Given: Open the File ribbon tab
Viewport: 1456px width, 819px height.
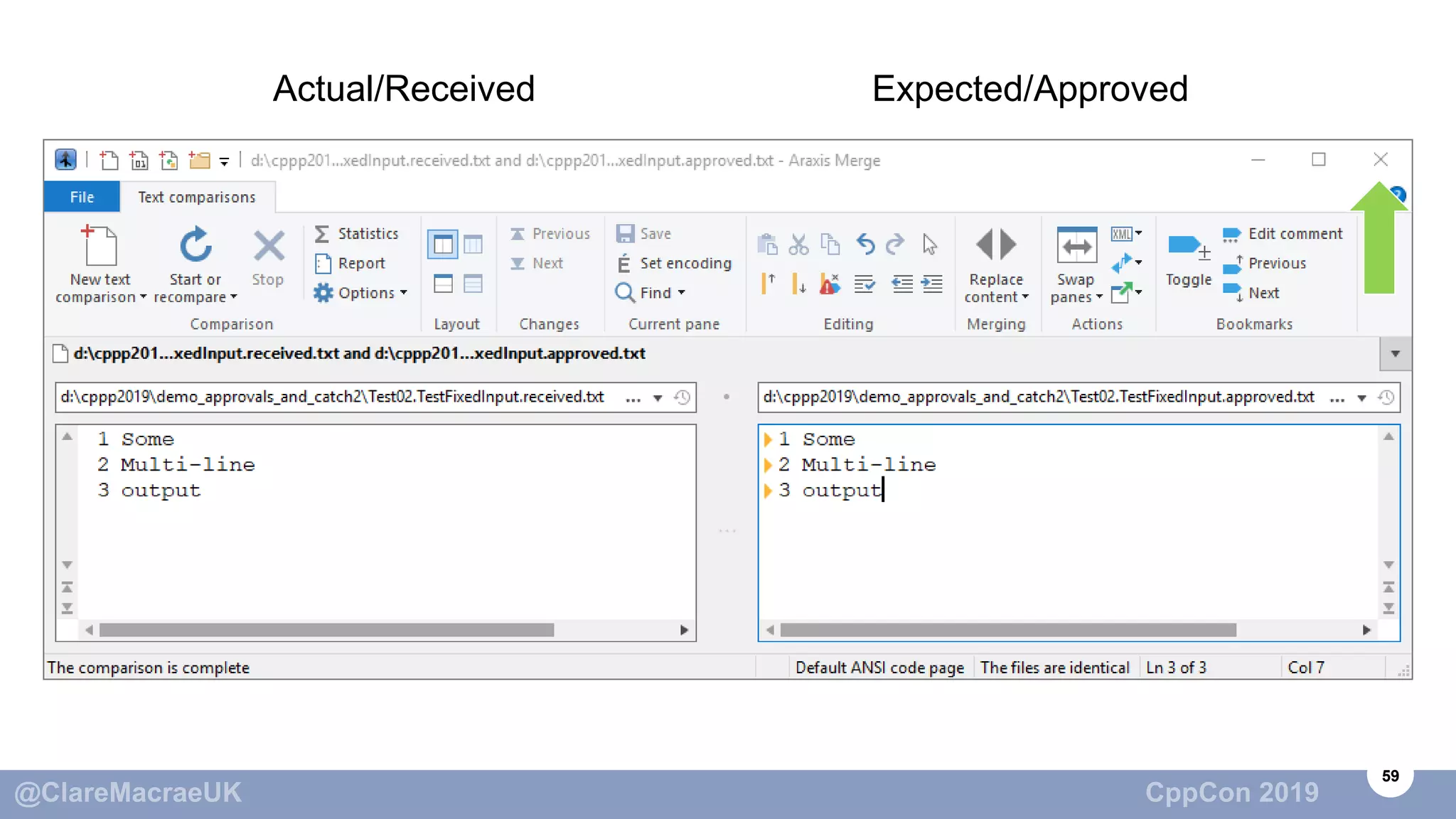Looking at the screenshot, I should click(x=82, y=197).
